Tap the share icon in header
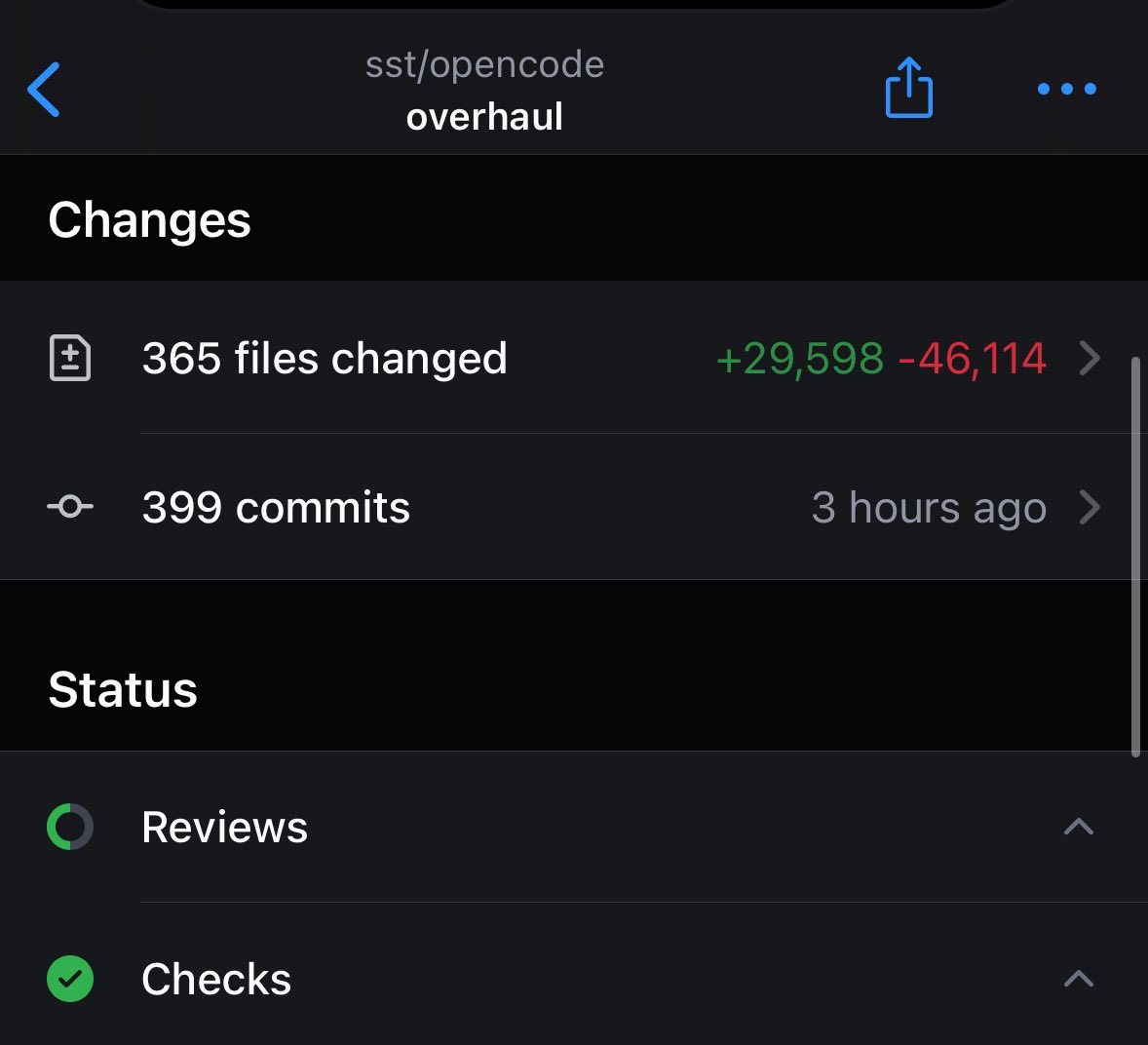Screen dimensions: 1148x1045 pyautogui.click(x=908, y=87)
